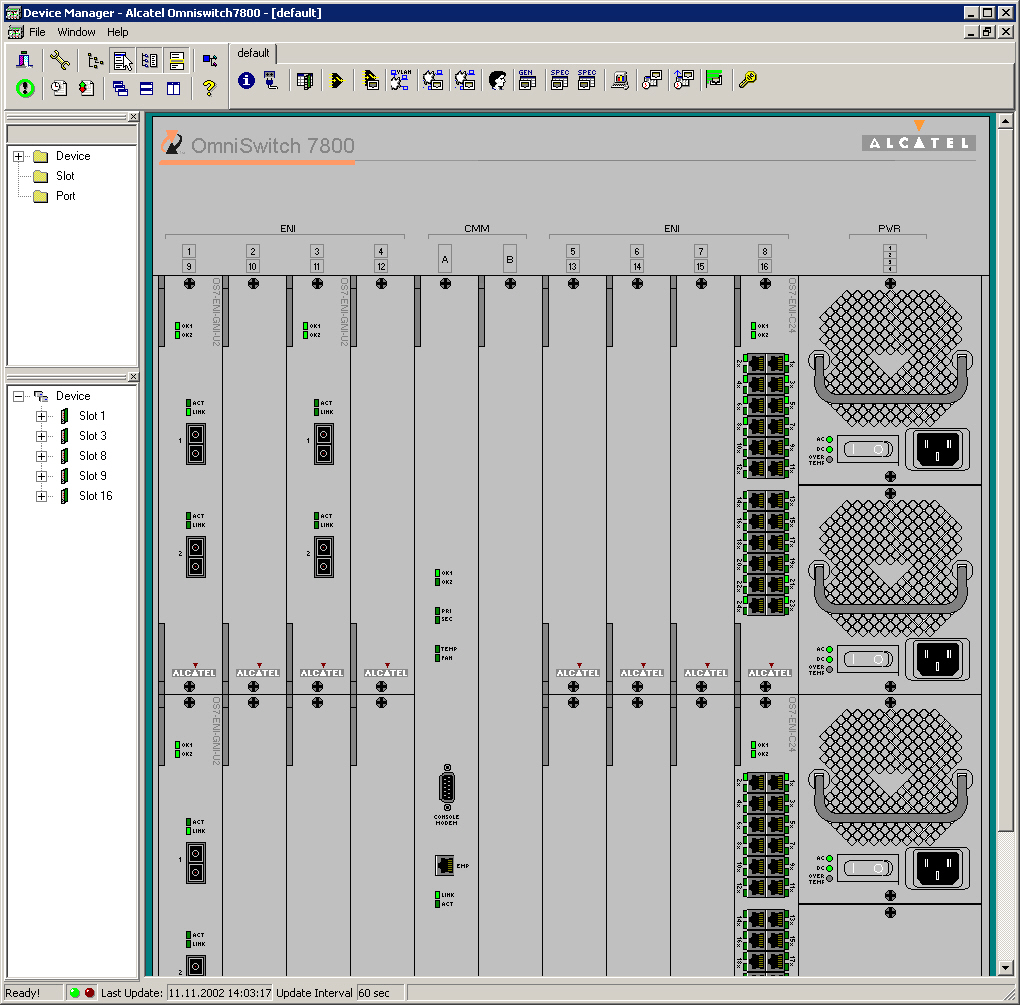Click the green status light in status bar
Viewport: 1020px width, 1005px height.
click(75, 993)
